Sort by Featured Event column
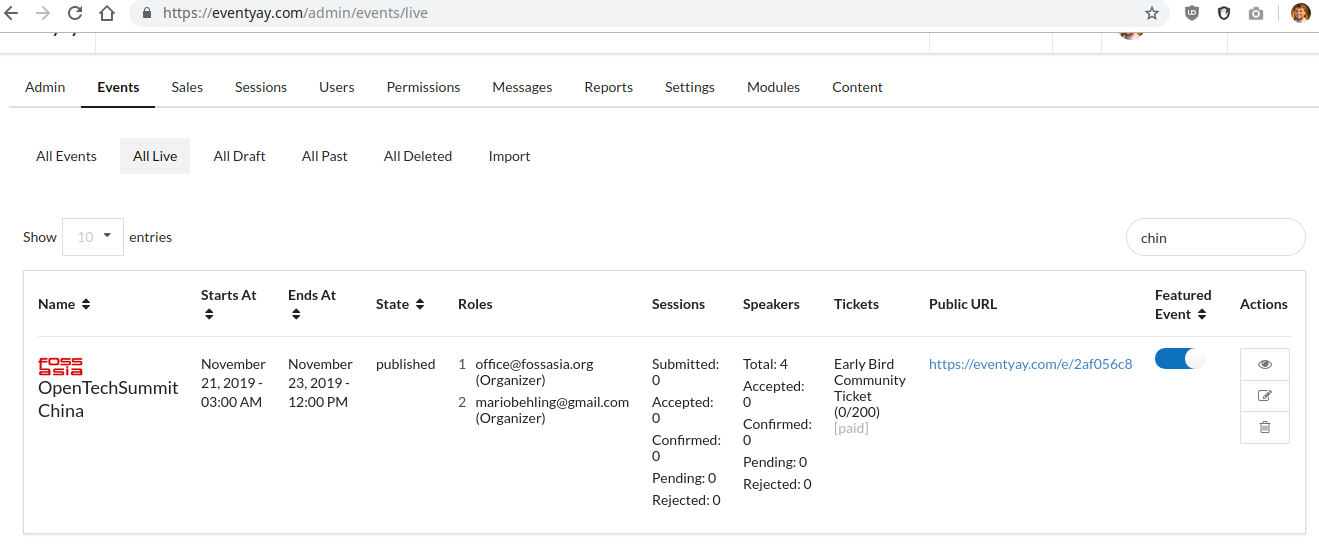The image size is (1319, 552). click(x=1182, y=304)
